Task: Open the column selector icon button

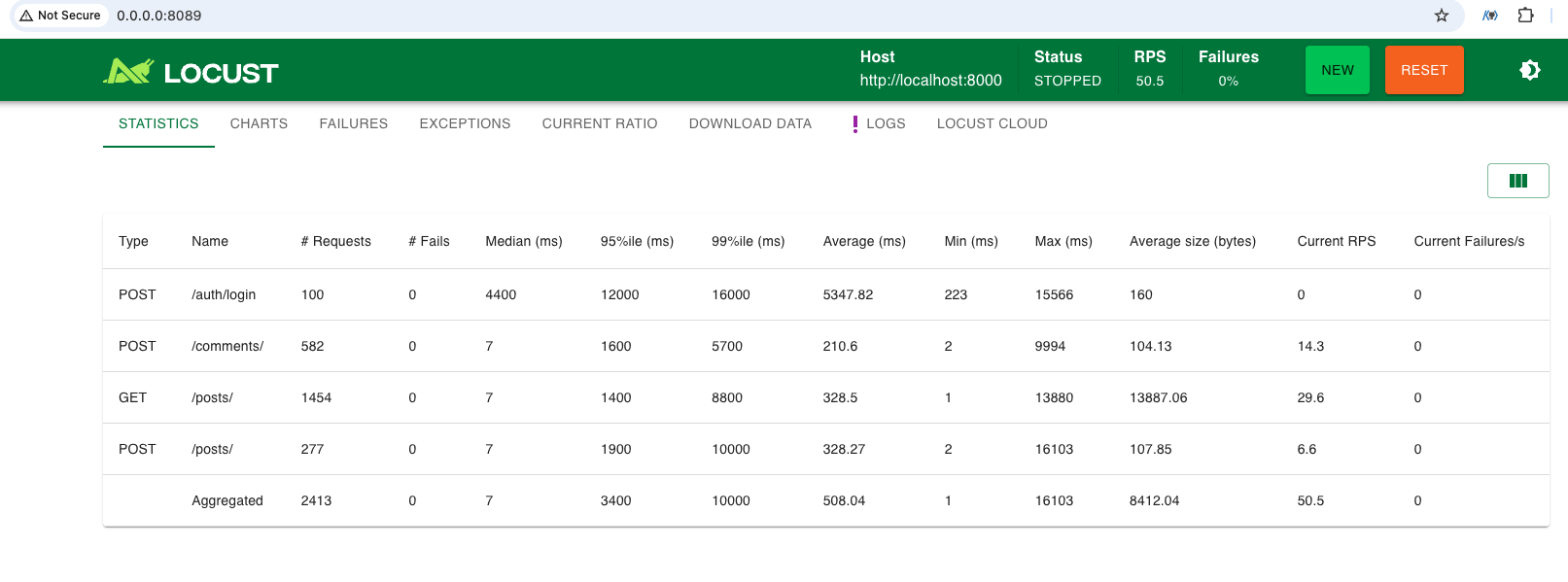Action: 1517,181
